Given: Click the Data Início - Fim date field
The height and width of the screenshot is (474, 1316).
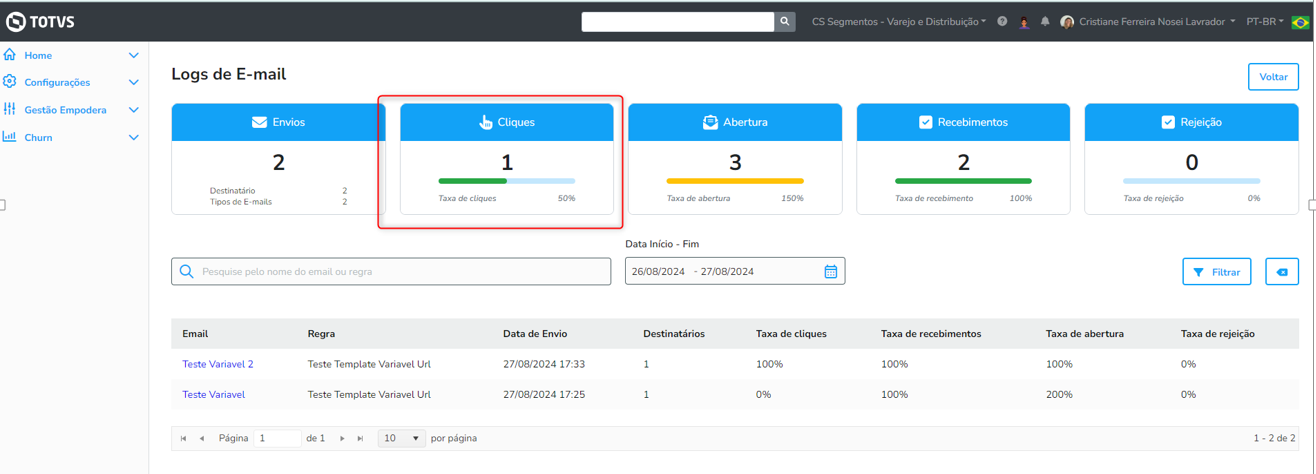Looking at the screenshot, I should coord(735,271).
